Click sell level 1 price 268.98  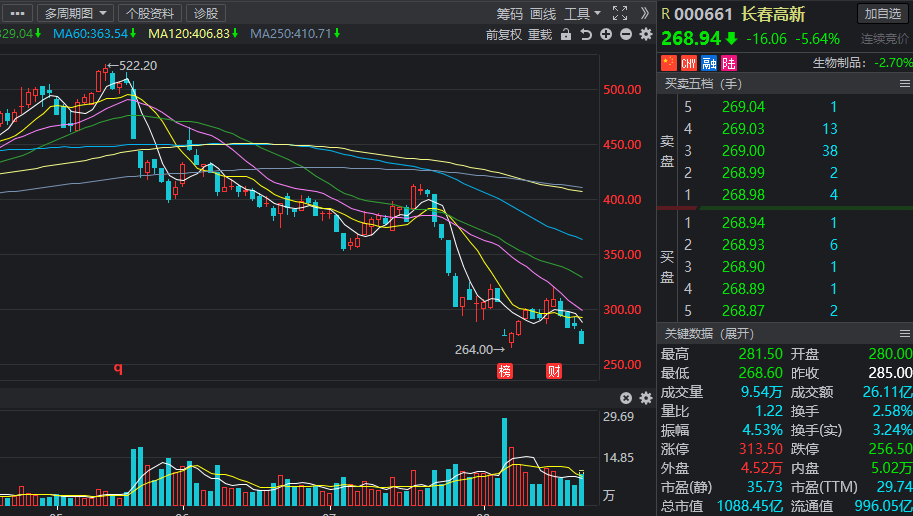(743, 195)
